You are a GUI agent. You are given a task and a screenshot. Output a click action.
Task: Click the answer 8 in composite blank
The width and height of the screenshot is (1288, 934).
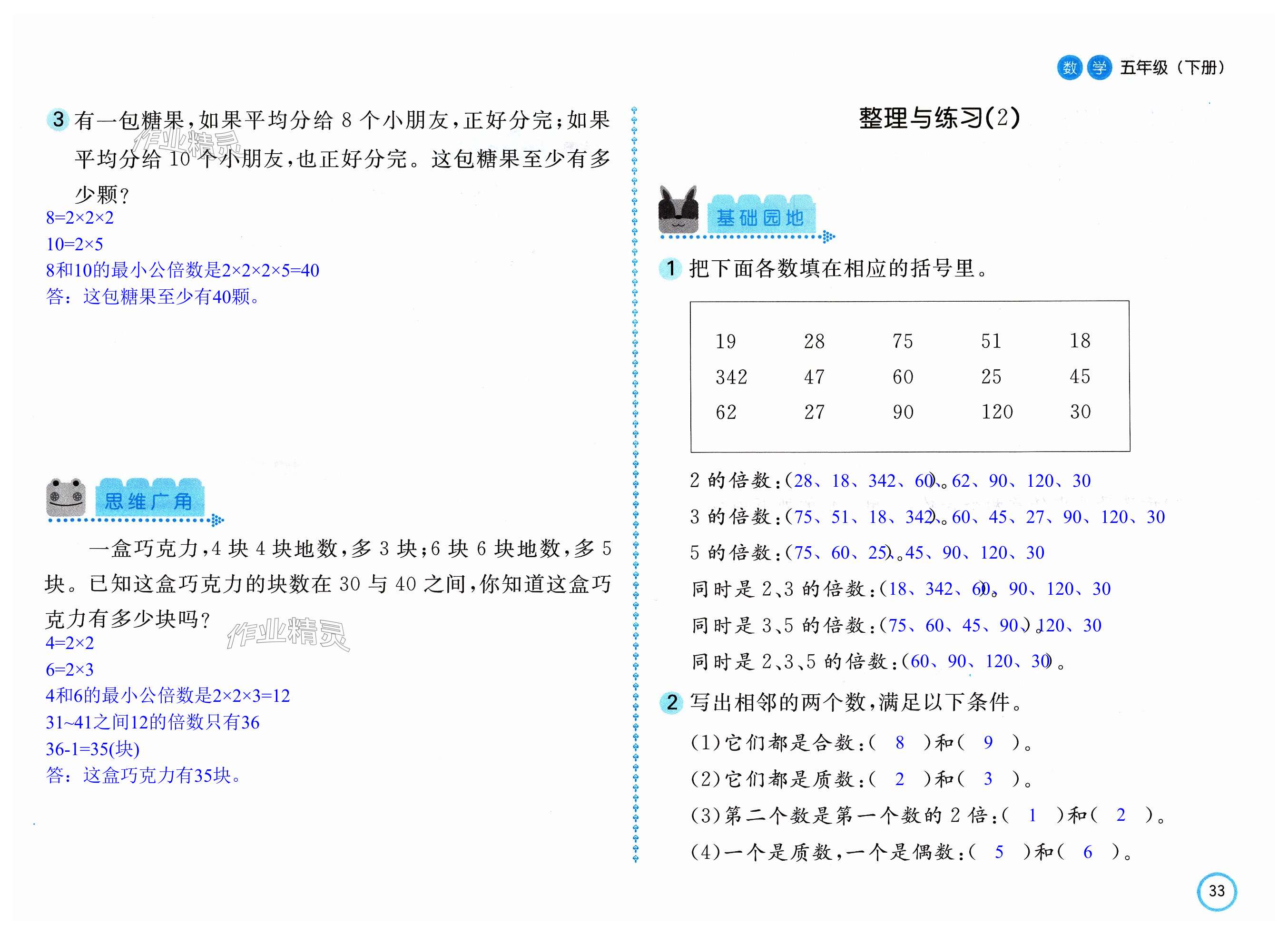coord(900,743)
